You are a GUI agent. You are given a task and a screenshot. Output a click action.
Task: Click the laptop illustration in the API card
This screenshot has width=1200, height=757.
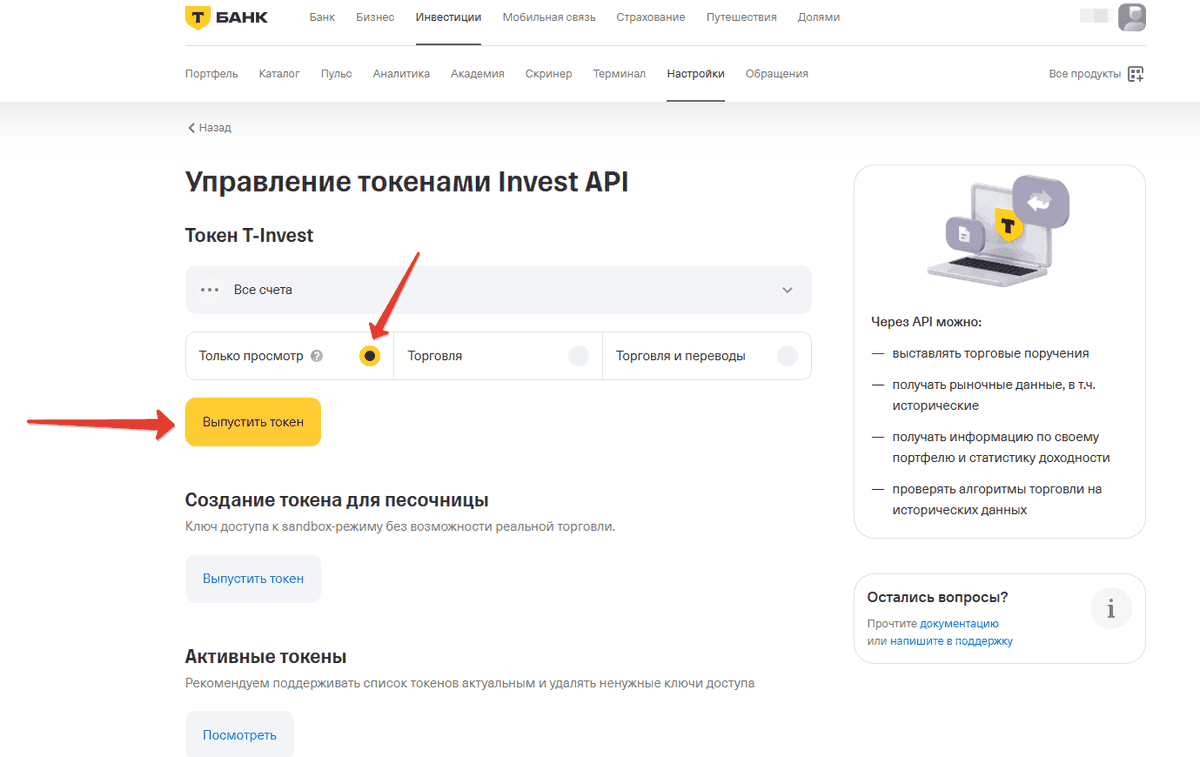pos(1000,230)
